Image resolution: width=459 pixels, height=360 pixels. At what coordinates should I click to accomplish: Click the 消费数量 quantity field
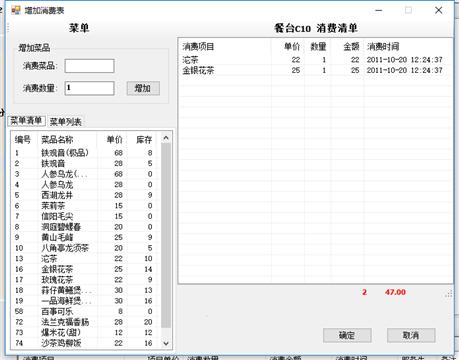89,88
